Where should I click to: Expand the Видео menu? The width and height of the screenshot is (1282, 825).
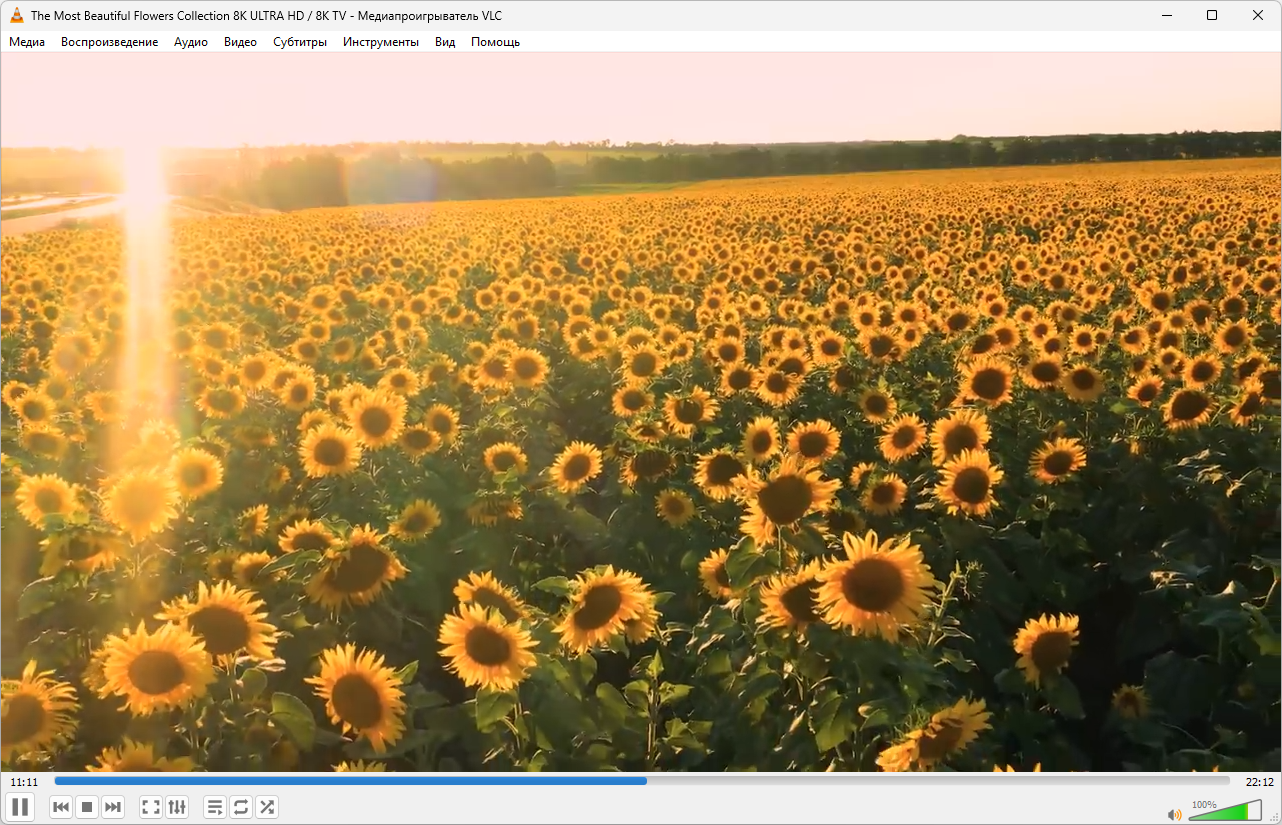(240, 42)
